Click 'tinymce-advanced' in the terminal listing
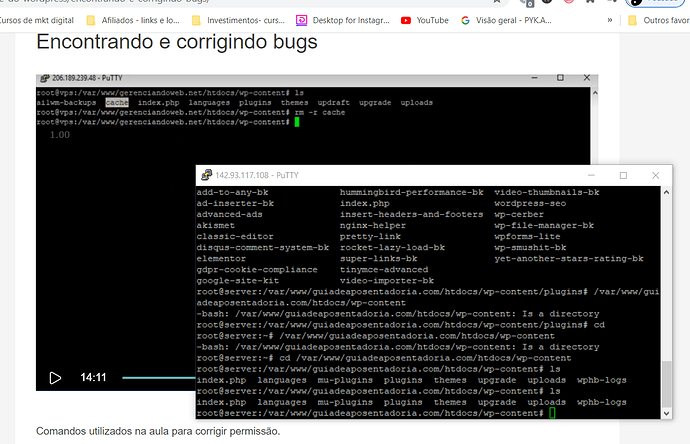The width and height of the screenshot is (690, 444). 384,269
